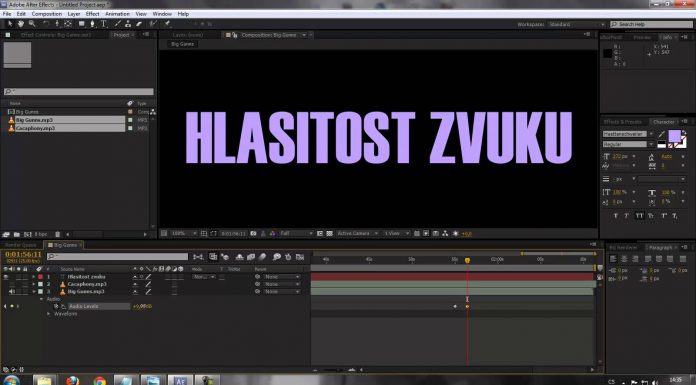Select the Hand tool
The height and width of the screenshot is (385, 696).
pyautogui.click(x=21, y=24)
